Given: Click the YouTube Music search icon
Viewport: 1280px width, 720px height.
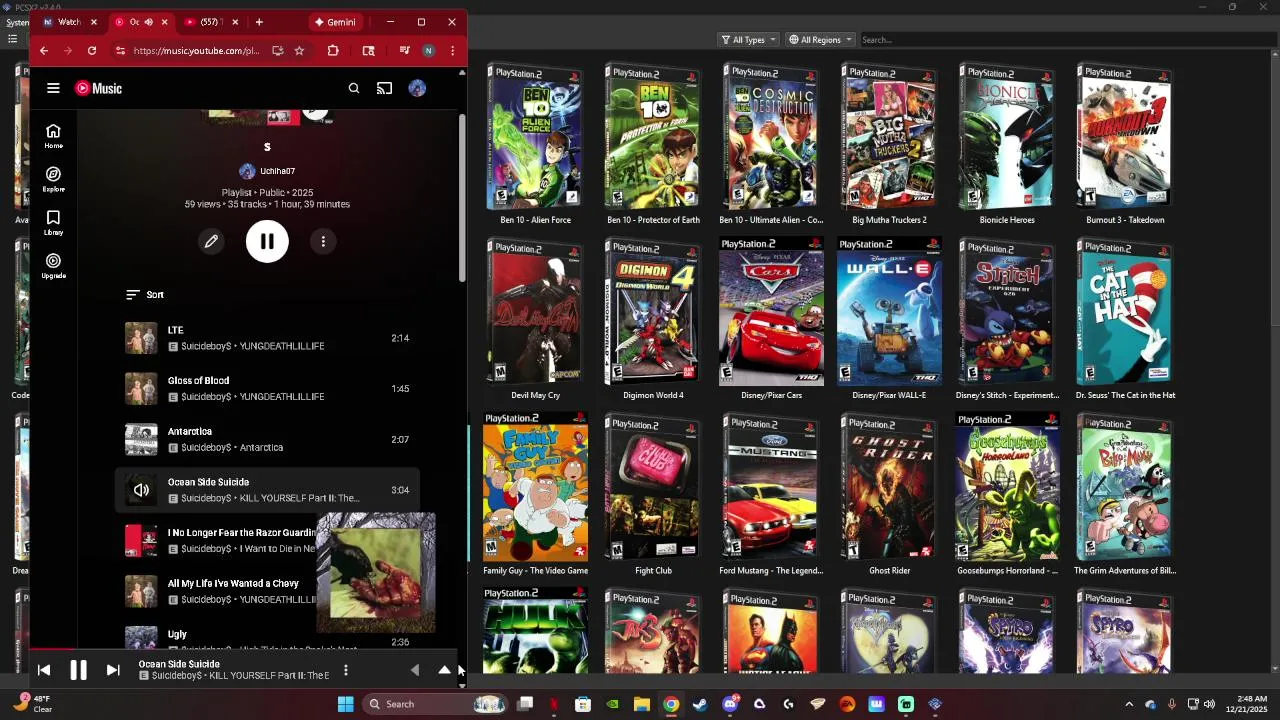Looking at the screenshot, I should click(354, 88).
